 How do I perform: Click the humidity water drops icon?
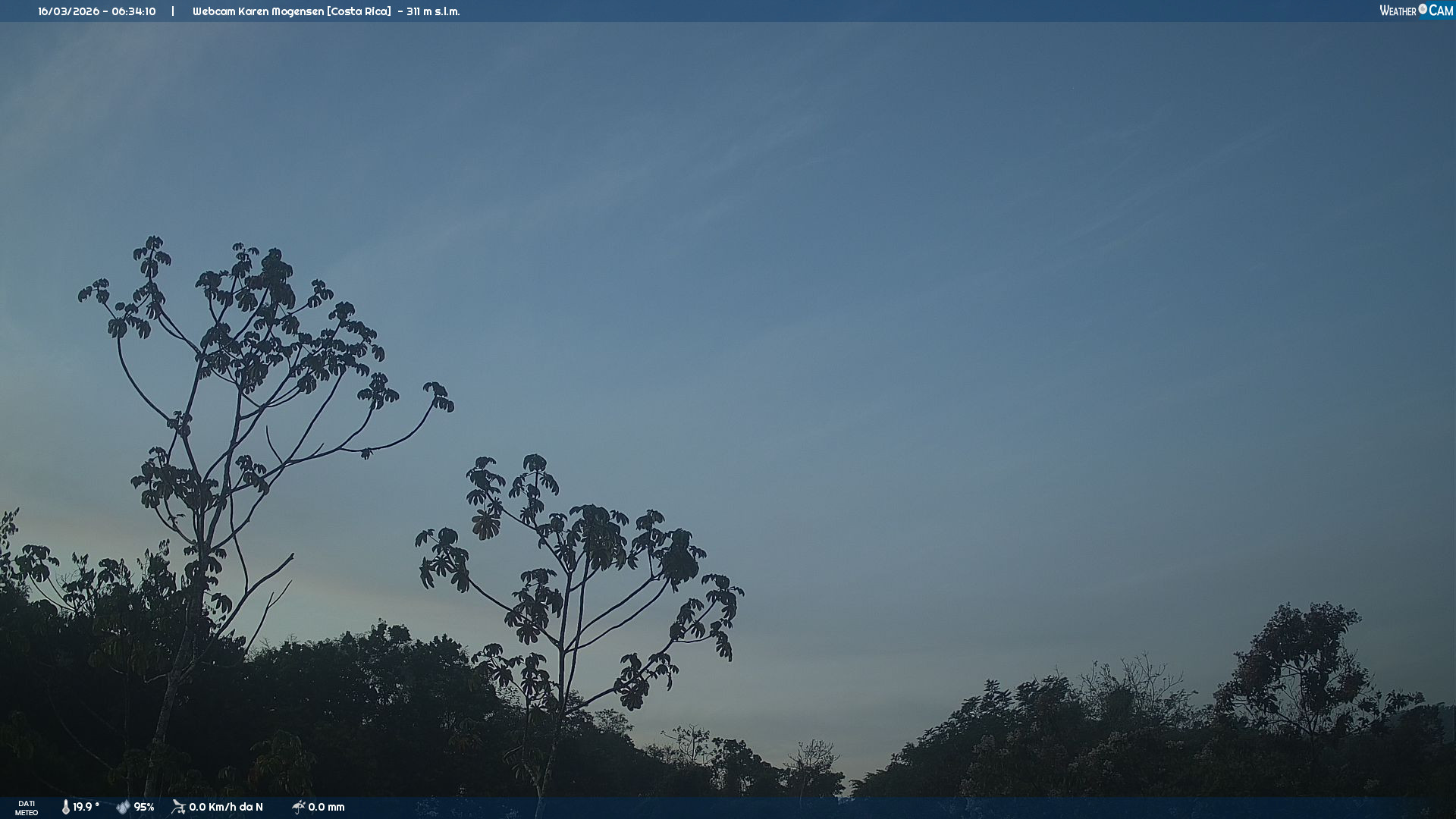[123, 807]
